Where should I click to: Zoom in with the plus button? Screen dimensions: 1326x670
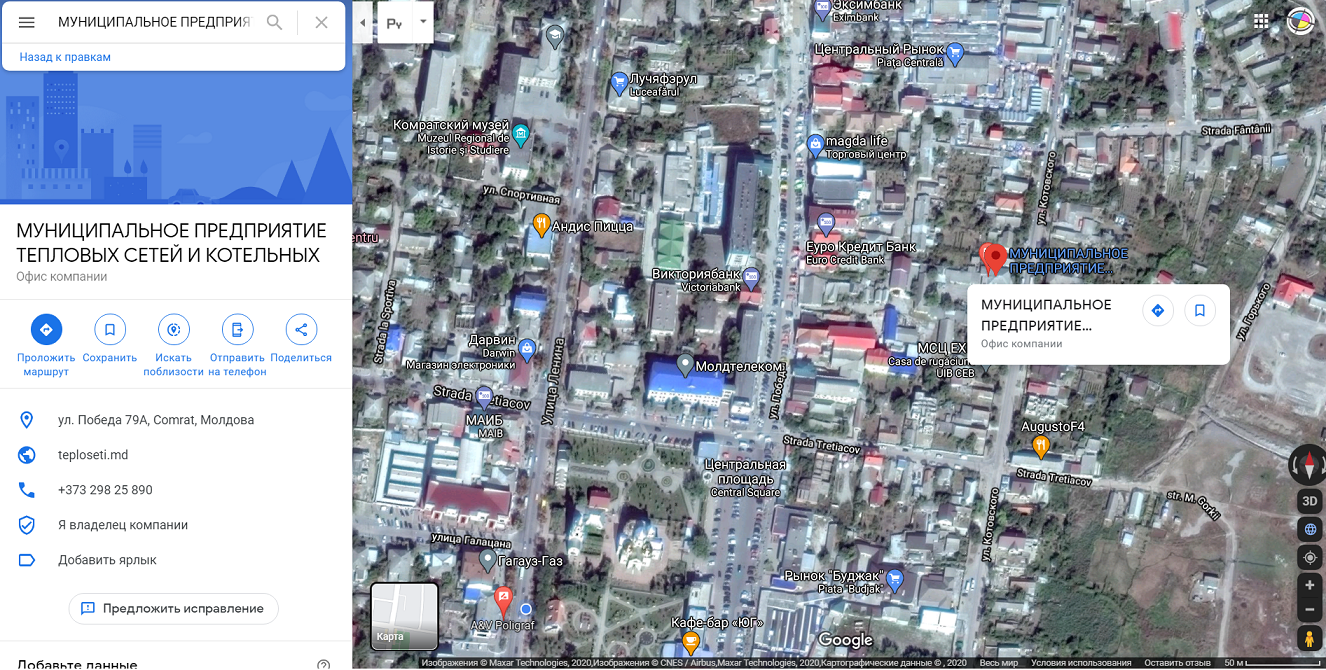click(x=1309, y=585)
